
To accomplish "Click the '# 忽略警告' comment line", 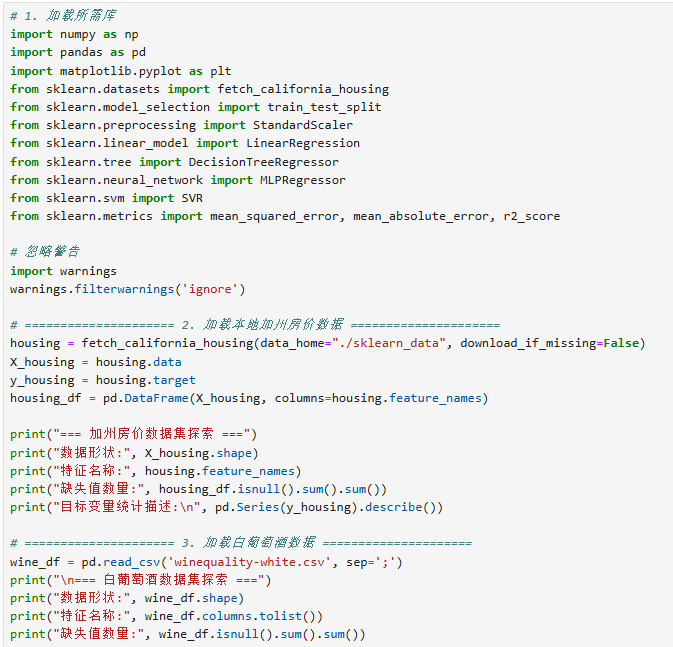I will point(45,252).
